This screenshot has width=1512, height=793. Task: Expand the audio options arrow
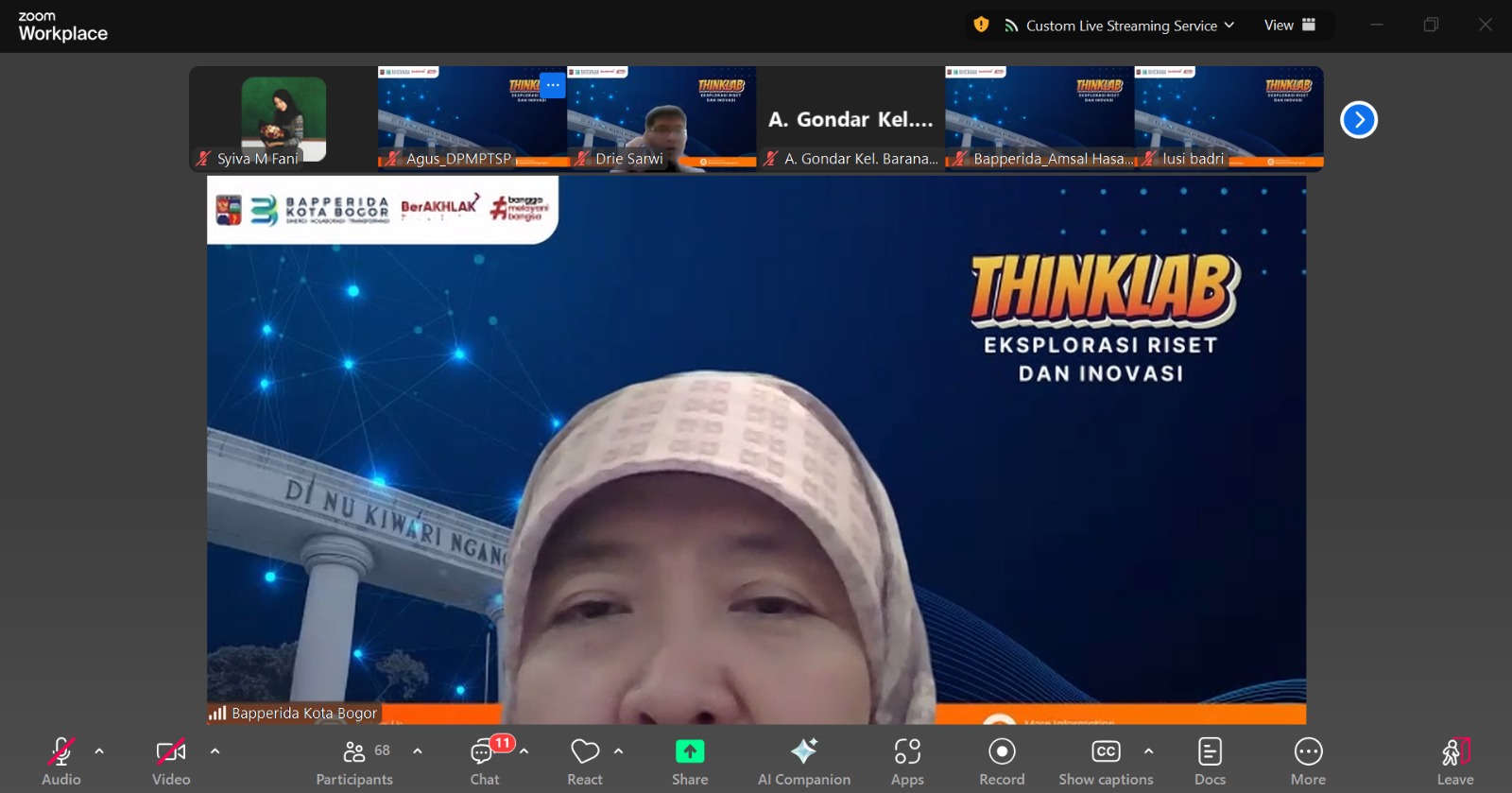point(99,751)
